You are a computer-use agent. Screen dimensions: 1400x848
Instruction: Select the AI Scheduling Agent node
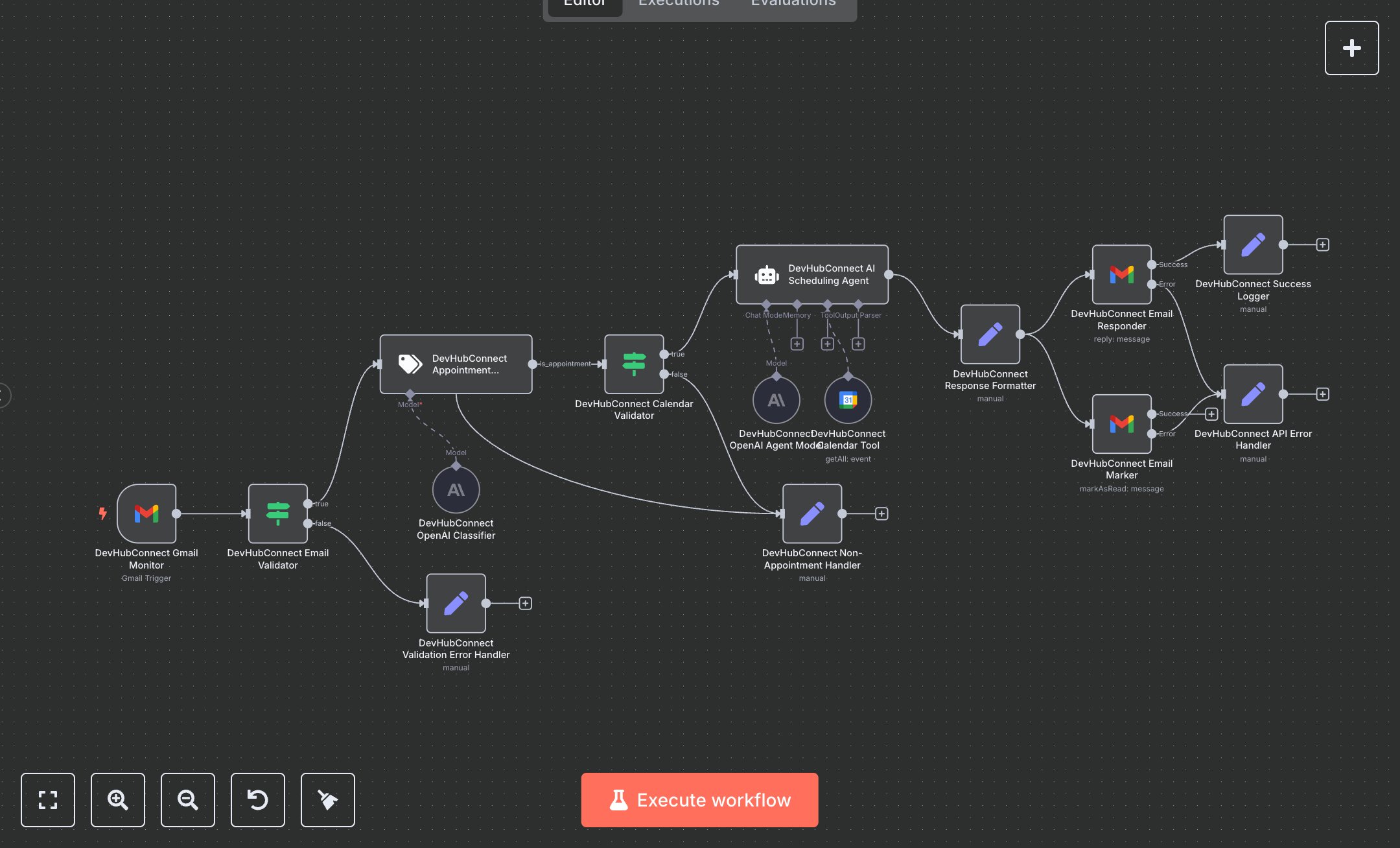coord(811,274)
